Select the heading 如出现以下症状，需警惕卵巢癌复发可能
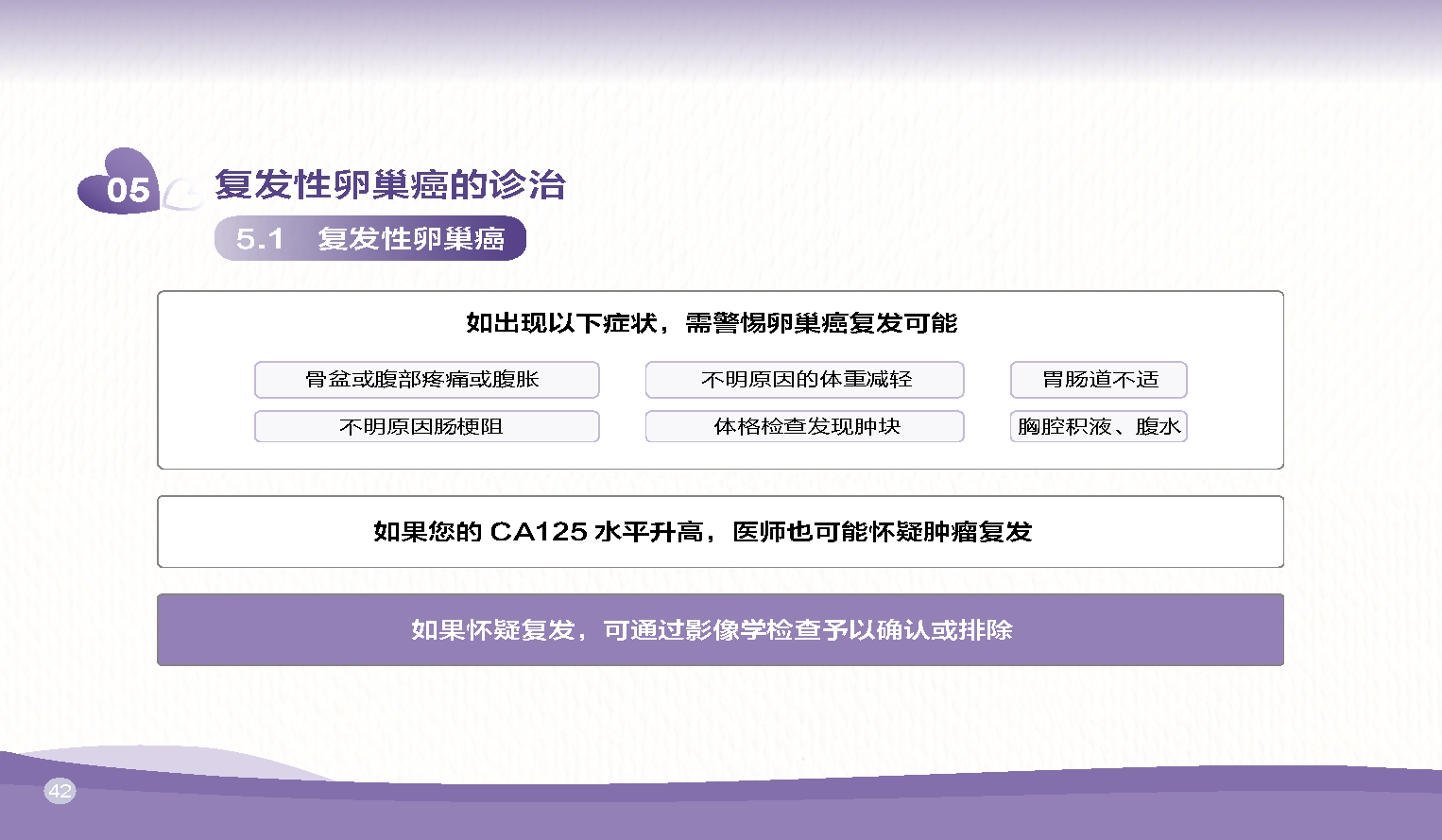Screen dimensions: 1442x840 [711, 323]
